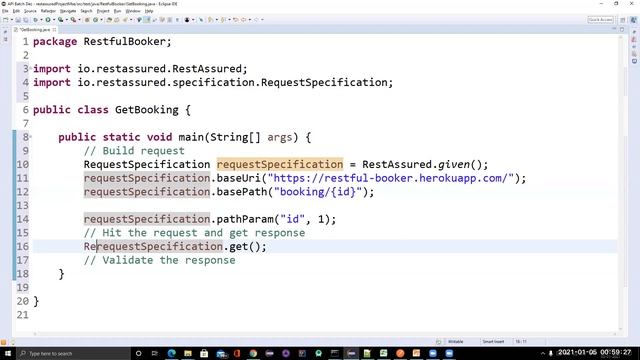Click the Coverage toolbar icon
The width and height of the screenshot is (640, 360).
coord(60,20)
